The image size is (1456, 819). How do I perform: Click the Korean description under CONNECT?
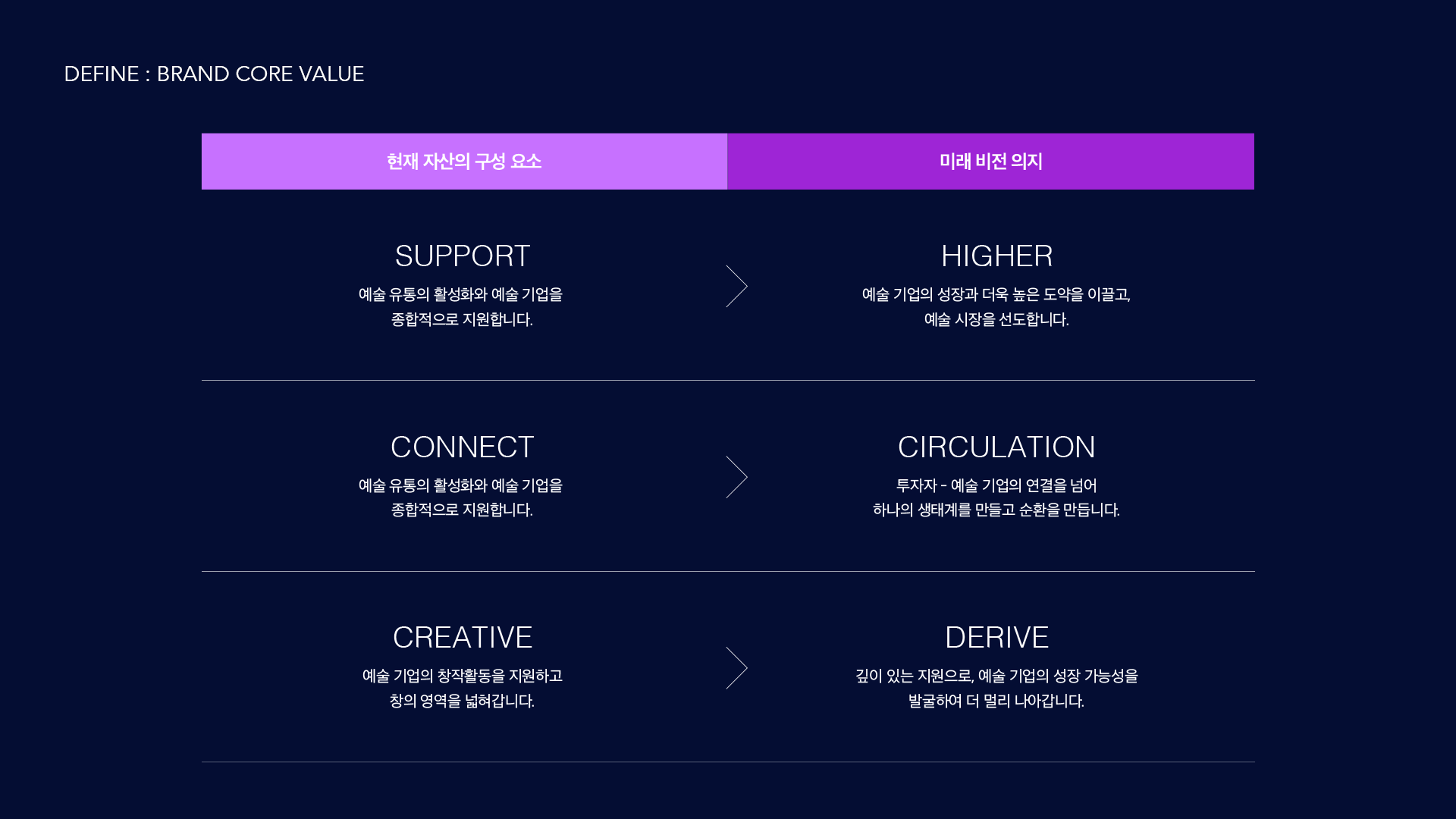(461, 497)
